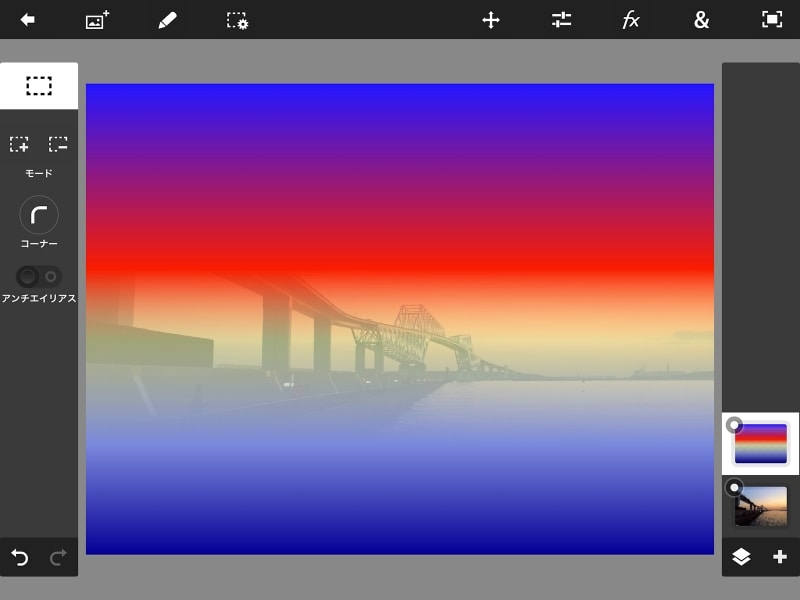Screen dimensions: 800x600
Task: Open the fx effects menu
Action: 631,20
